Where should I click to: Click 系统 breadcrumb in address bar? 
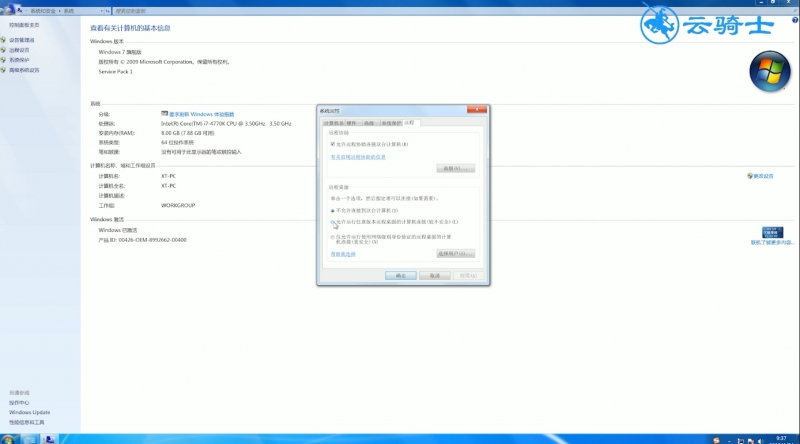[69, 11]
